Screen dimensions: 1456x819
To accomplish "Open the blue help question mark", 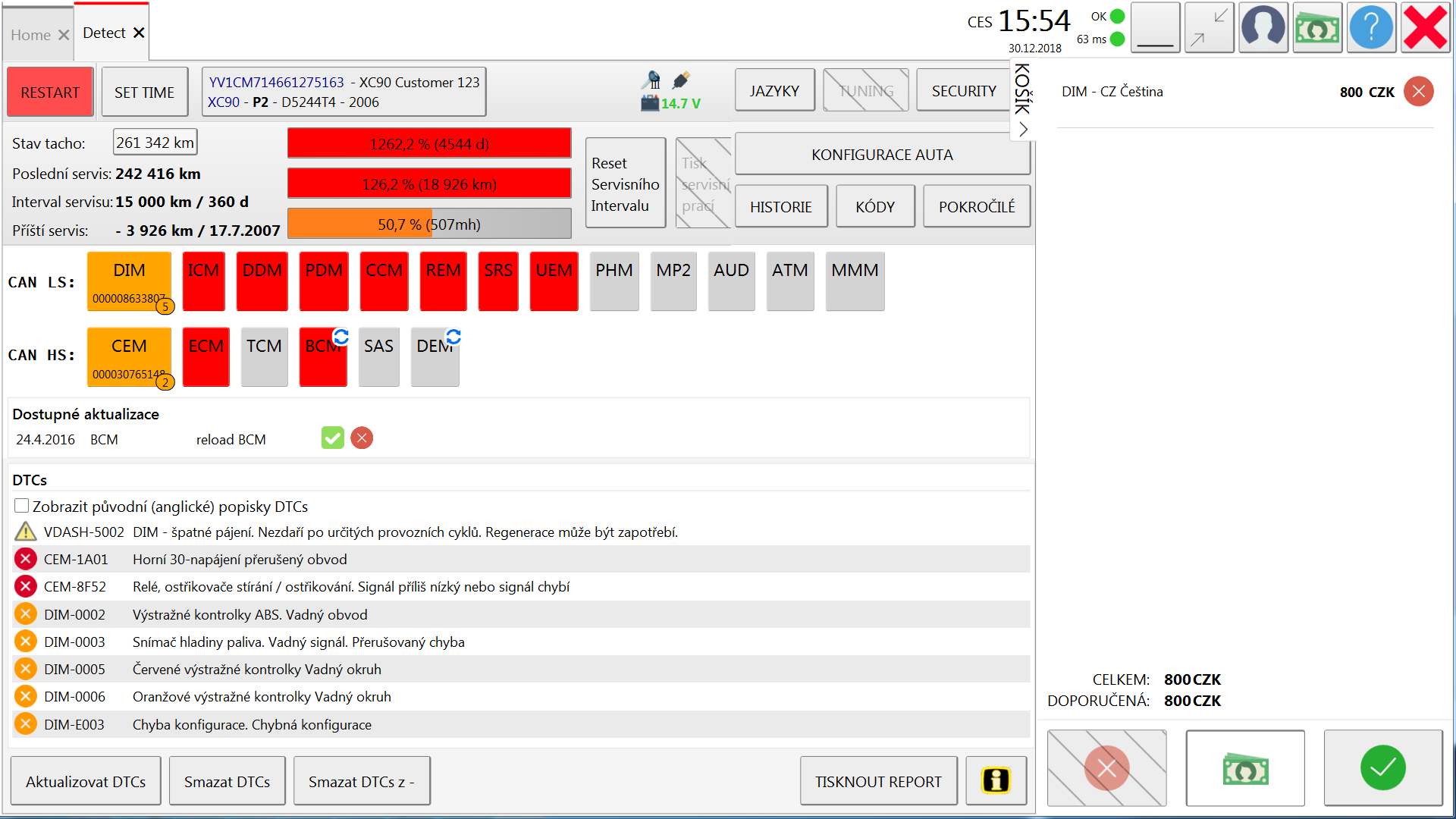I will coord(1371,28).
